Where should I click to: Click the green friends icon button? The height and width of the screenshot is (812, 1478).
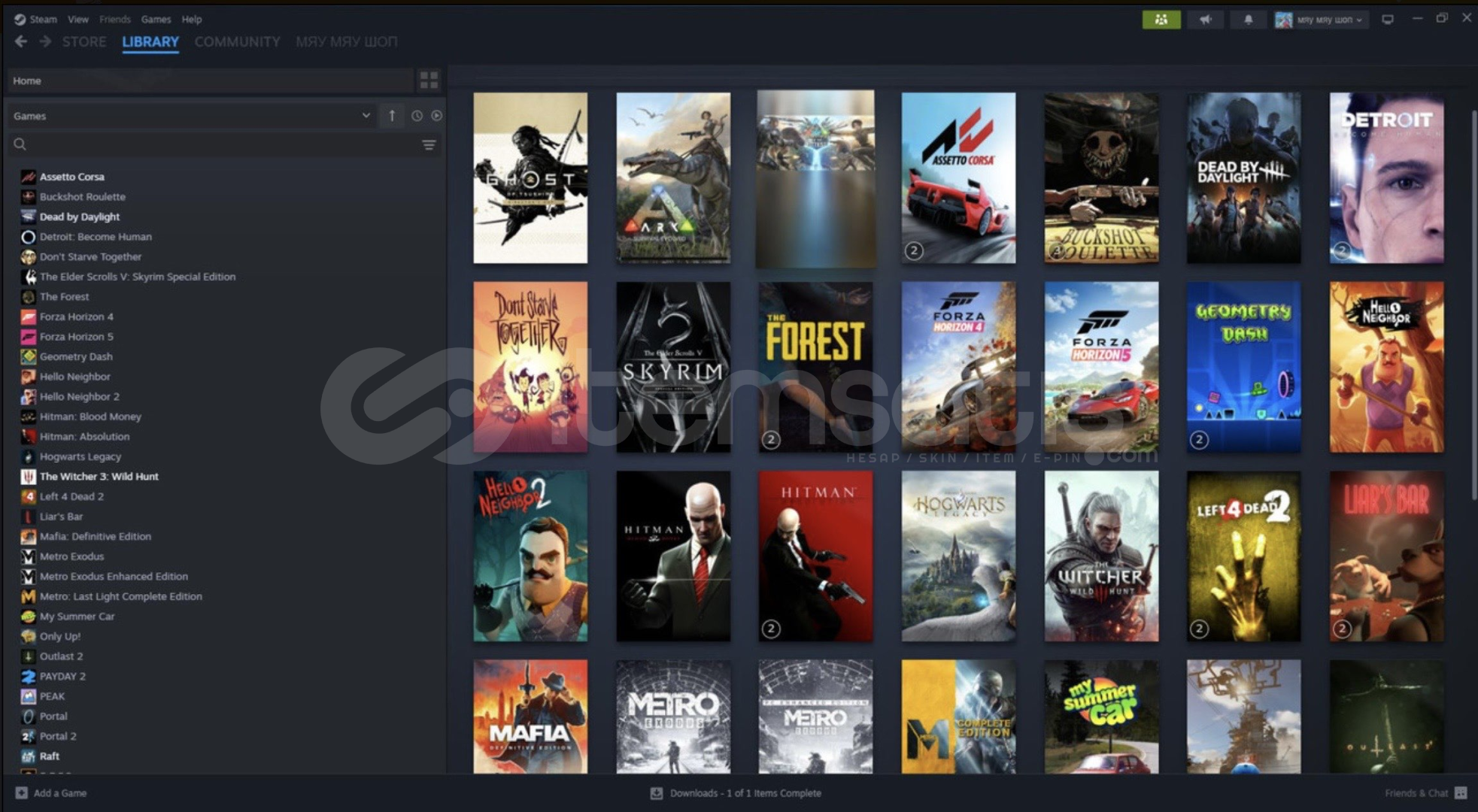[x=1161, y=20]
